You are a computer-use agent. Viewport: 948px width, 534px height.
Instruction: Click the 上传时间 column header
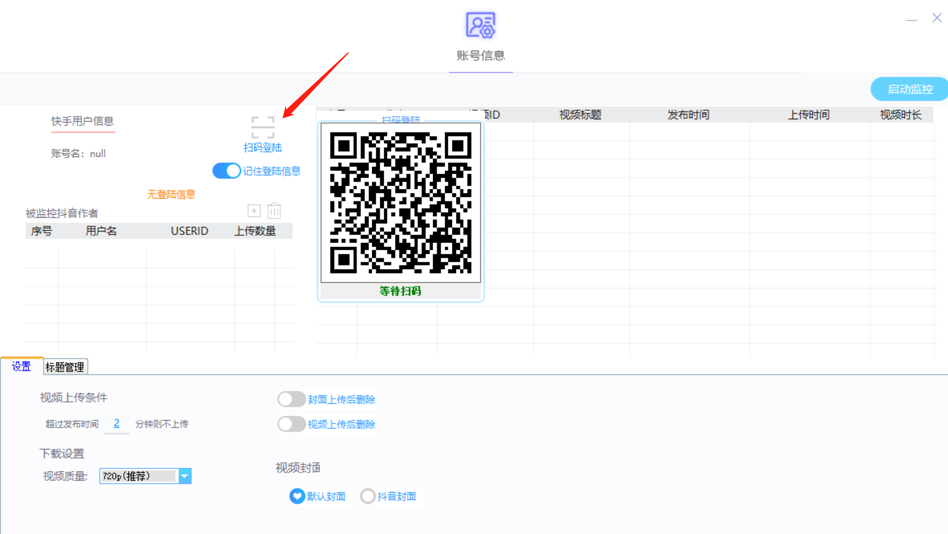pyautogui.click(x=809, y=115)
